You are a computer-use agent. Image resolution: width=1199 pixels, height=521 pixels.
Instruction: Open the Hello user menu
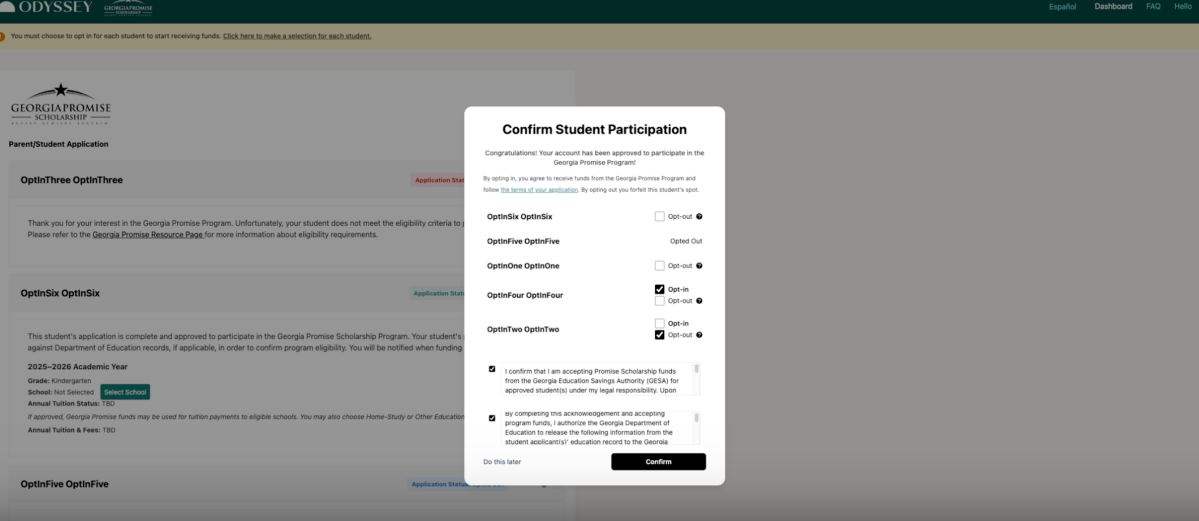tap(1183, 6)
